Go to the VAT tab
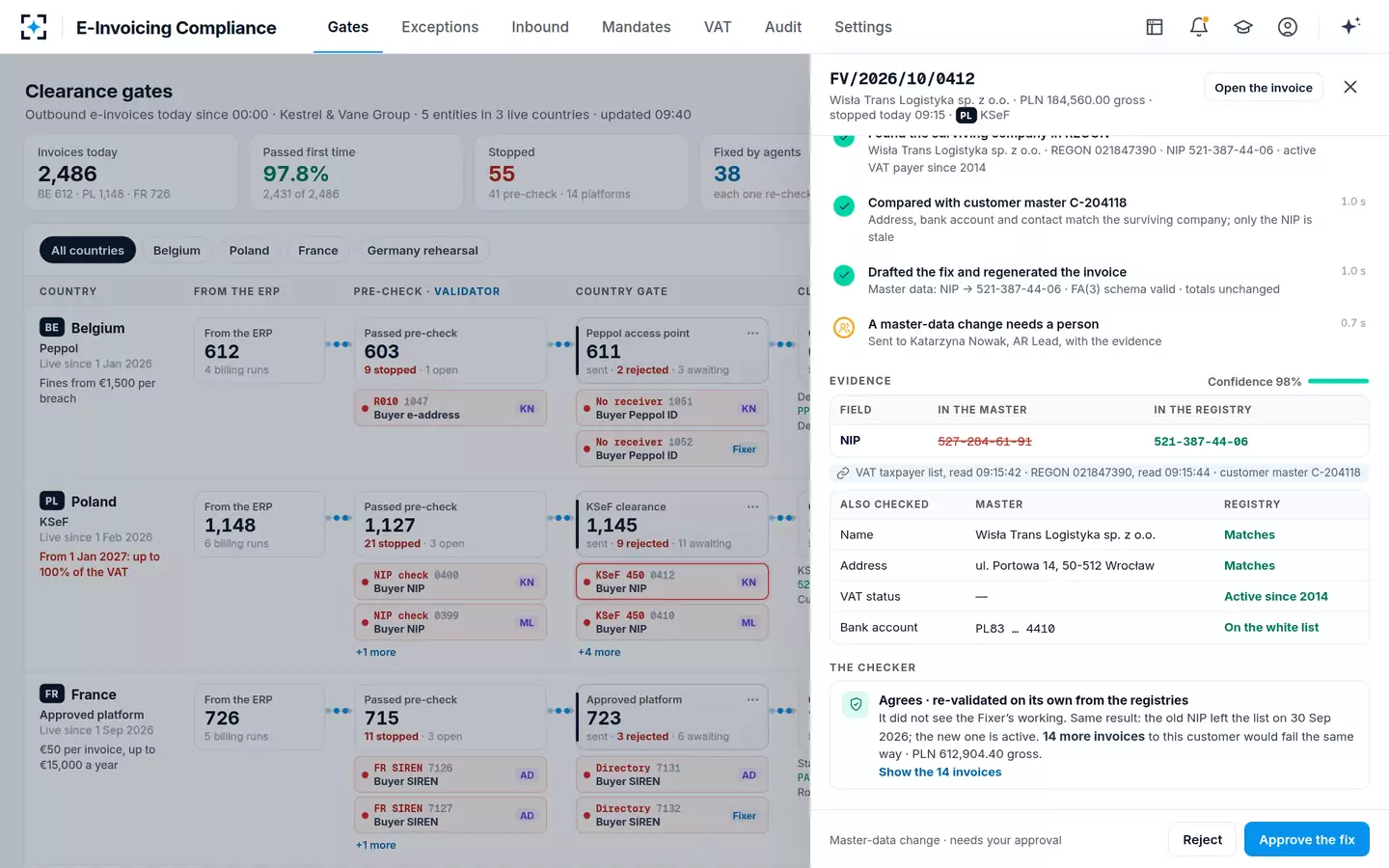 718,27
